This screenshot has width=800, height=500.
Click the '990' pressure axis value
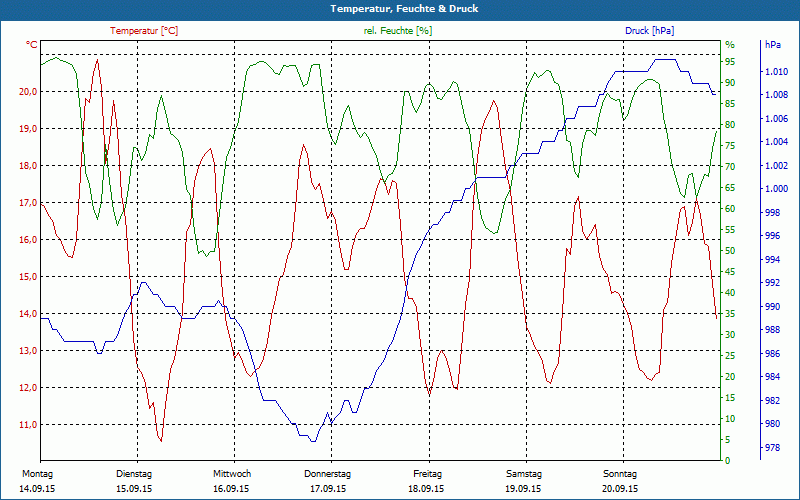[x=772, y=307]
